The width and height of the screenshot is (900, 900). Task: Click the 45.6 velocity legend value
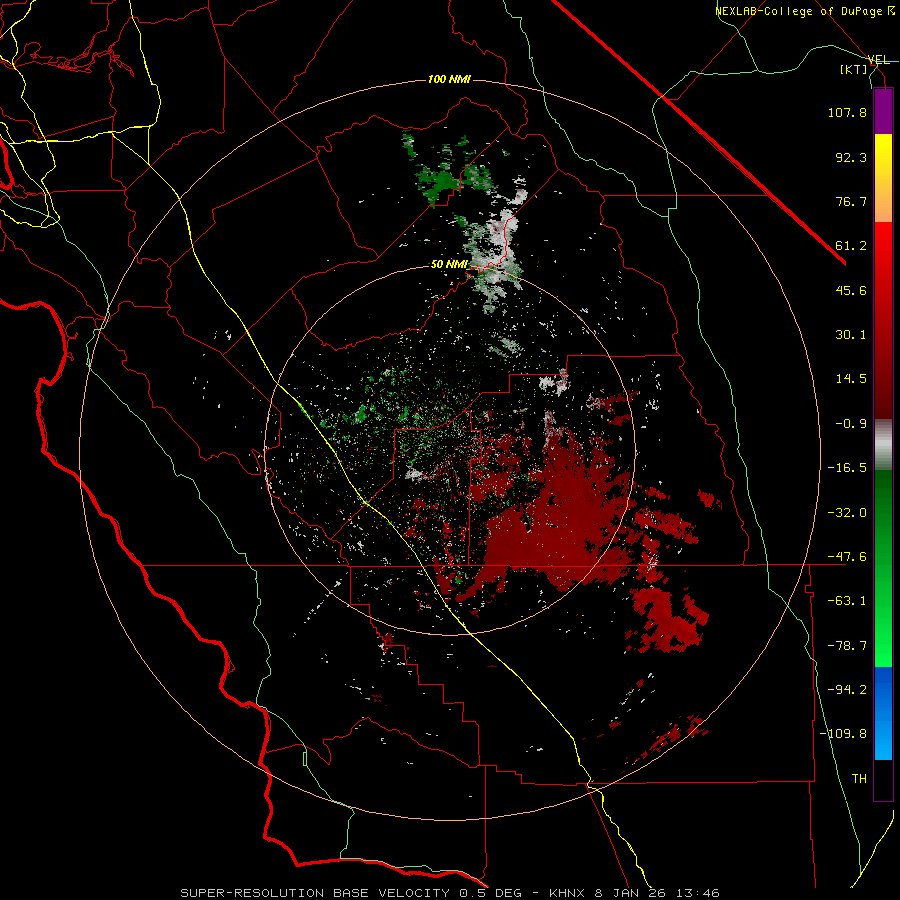[x=851, y=290]
